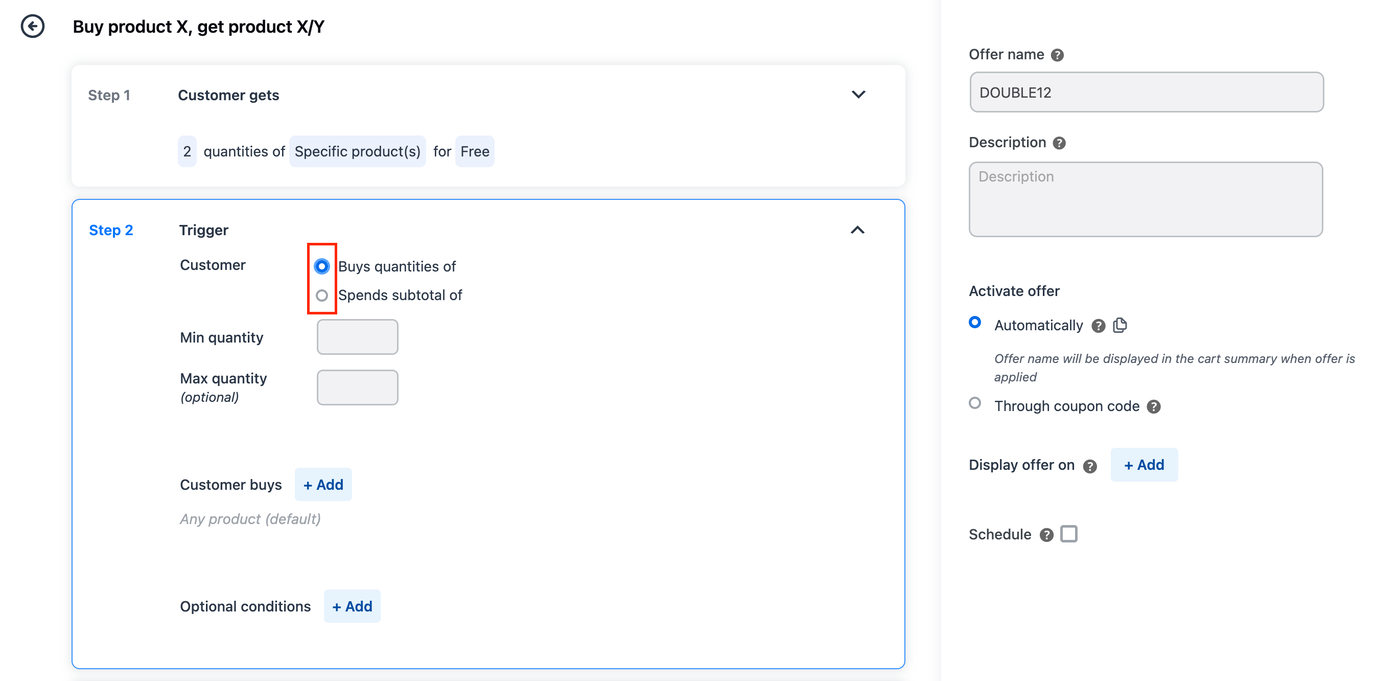Expand Step 1 Customer gets section
The width and height of the screenshot is (1400, 681).
tap(858, 94)
